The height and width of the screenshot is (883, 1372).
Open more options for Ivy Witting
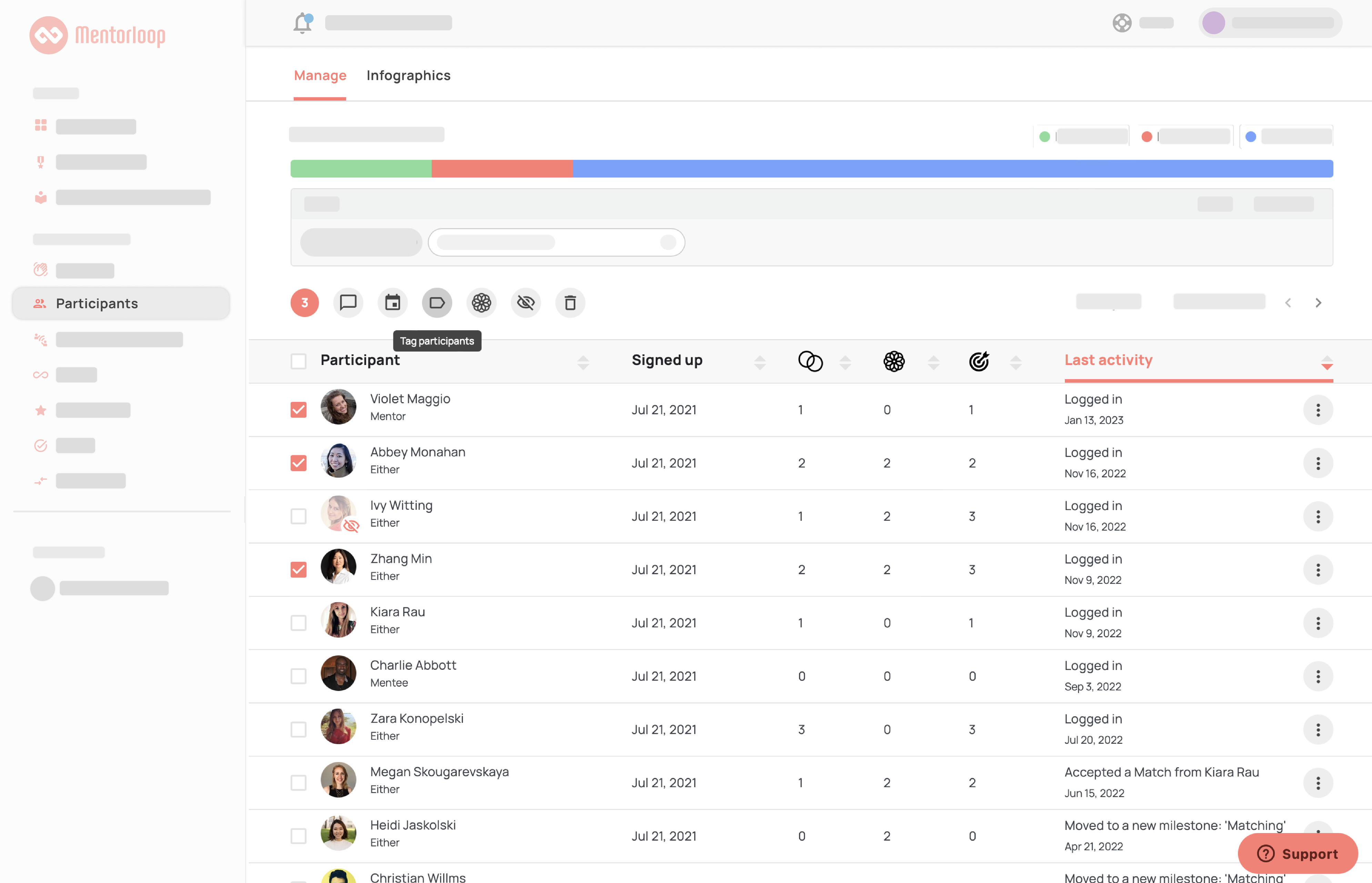(x=1318, y=517)
